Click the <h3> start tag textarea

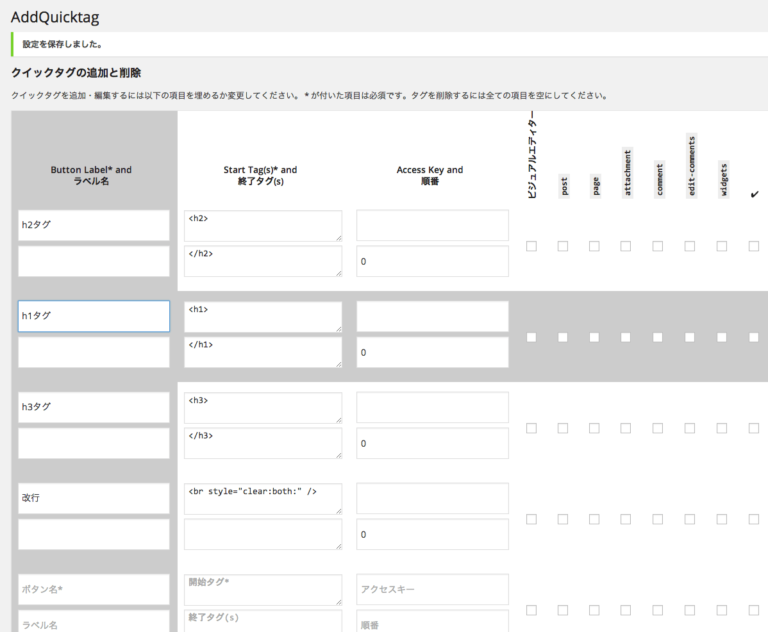pos(263,408)
